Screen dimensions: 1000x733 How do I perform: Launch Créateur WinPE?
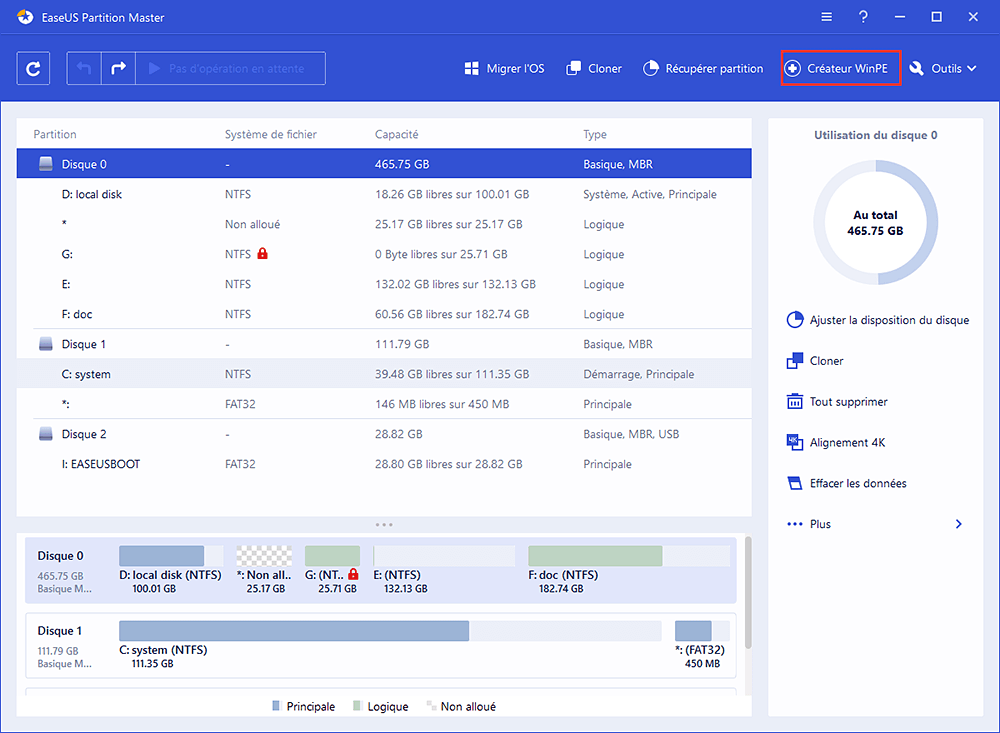pyautogui.click(x=841, y=68)
